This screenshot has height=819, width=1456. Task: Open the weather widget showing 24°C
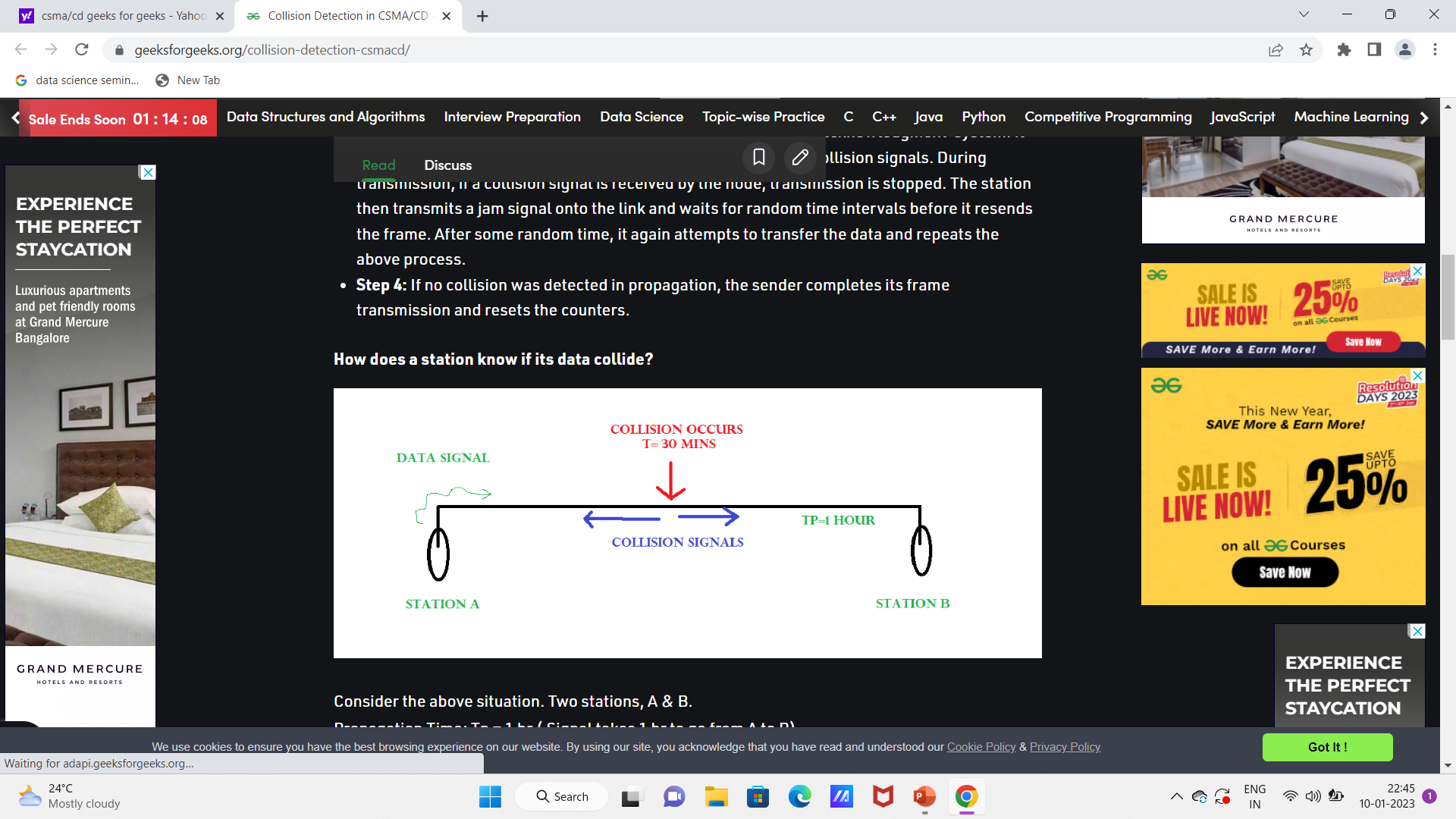click(70, 796)
